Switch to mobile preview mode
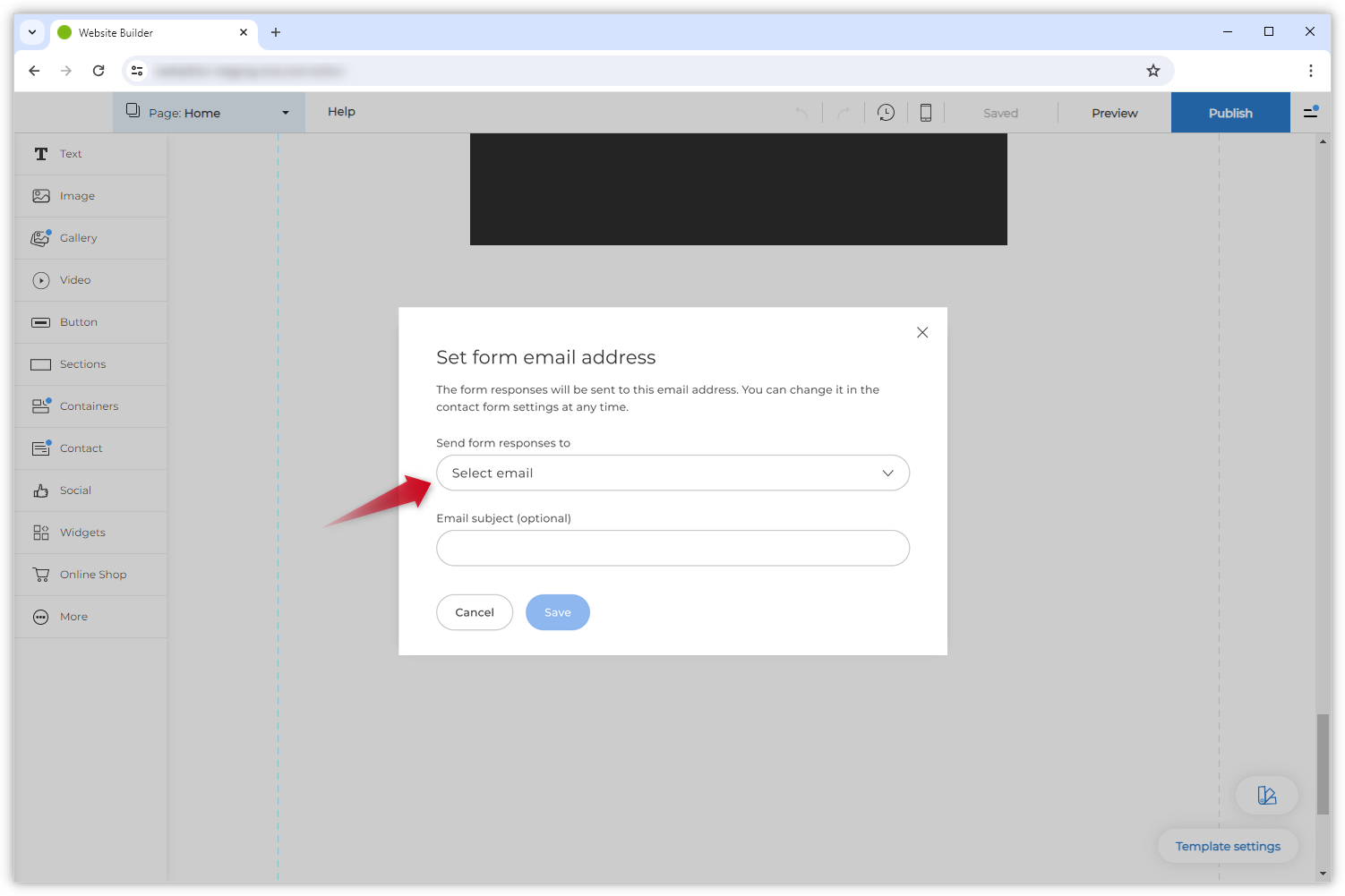 tap(925, 112)
